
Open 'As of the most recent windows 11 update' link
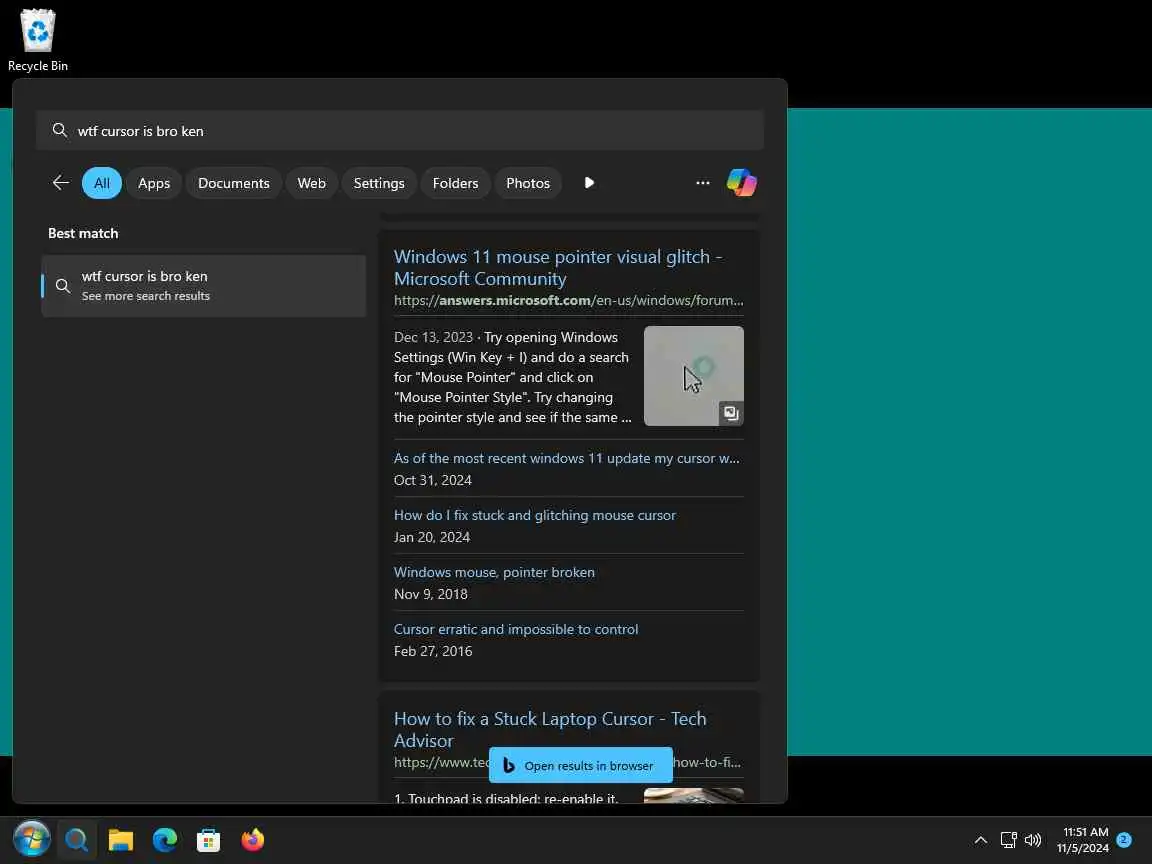pos(566,458)
